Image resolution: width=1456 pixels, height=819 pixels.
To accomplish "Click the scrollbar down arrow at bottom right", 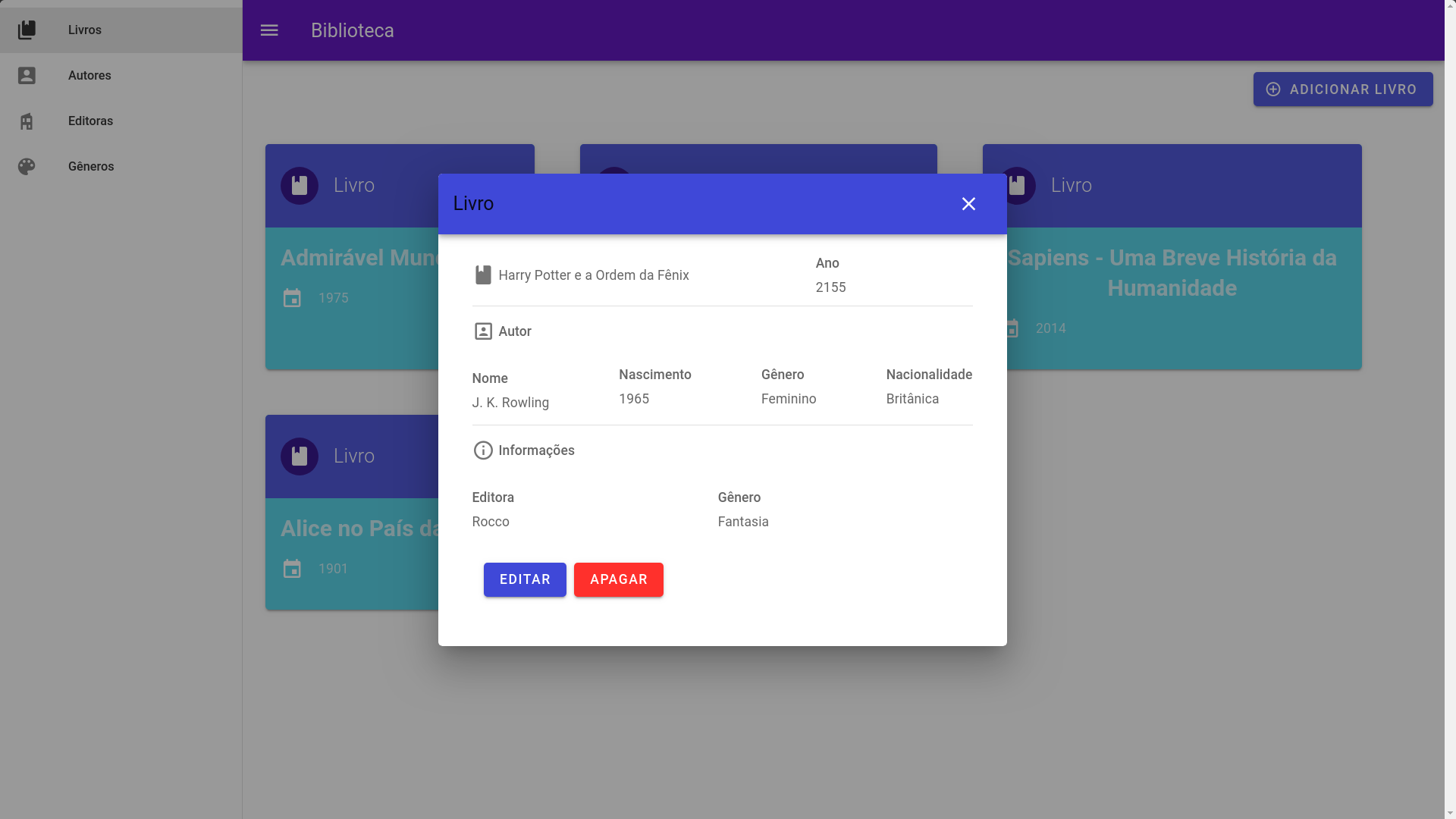I will pos(1450,813).
